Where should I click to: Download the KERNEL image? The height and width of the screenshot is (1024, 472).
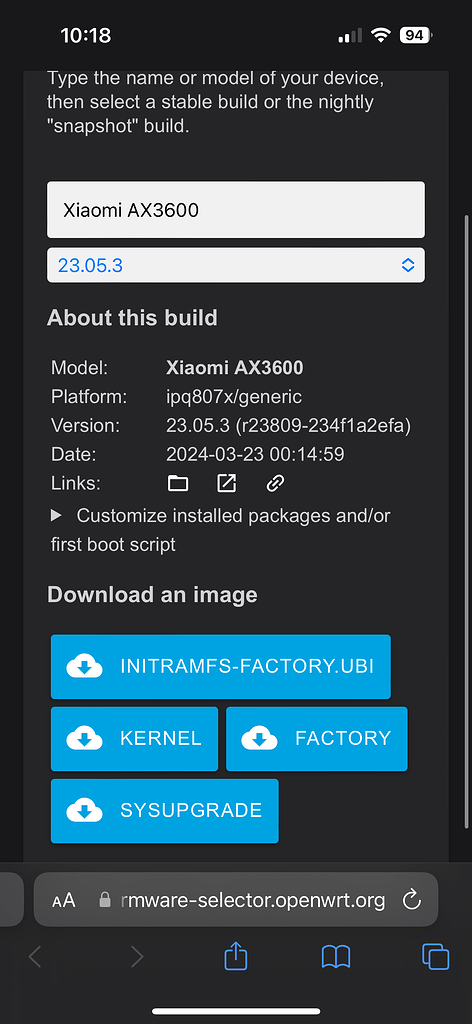click(x=134, y=739)
